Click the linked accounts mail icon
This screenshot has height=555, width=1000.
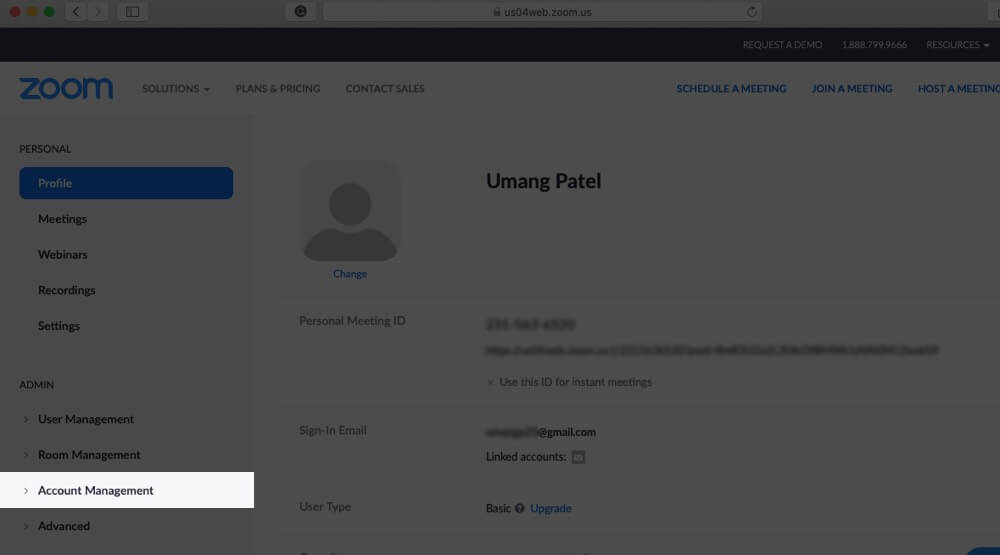[578, 457]
